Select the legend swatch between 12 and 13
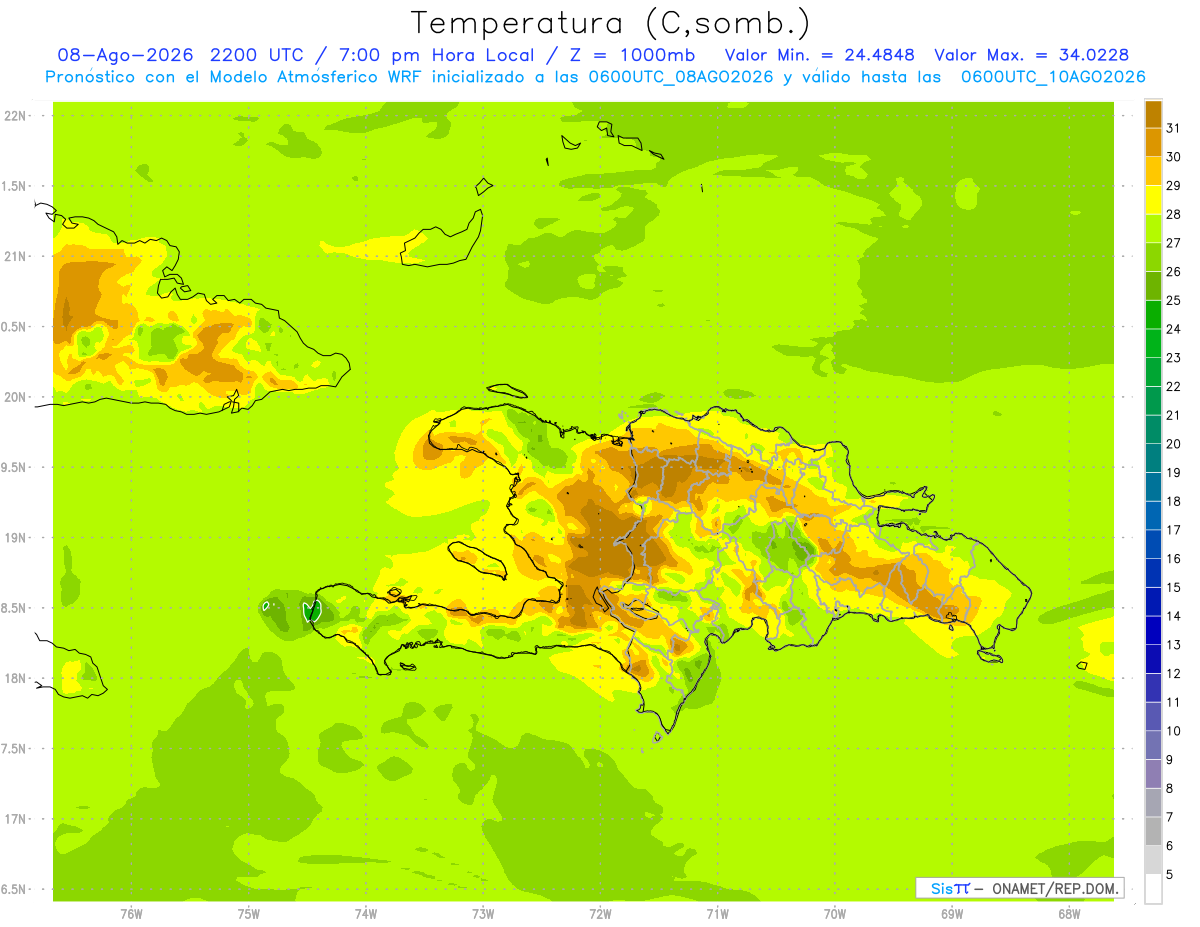The width and height of the screenshot is (1200, 927). point(1153,659)
